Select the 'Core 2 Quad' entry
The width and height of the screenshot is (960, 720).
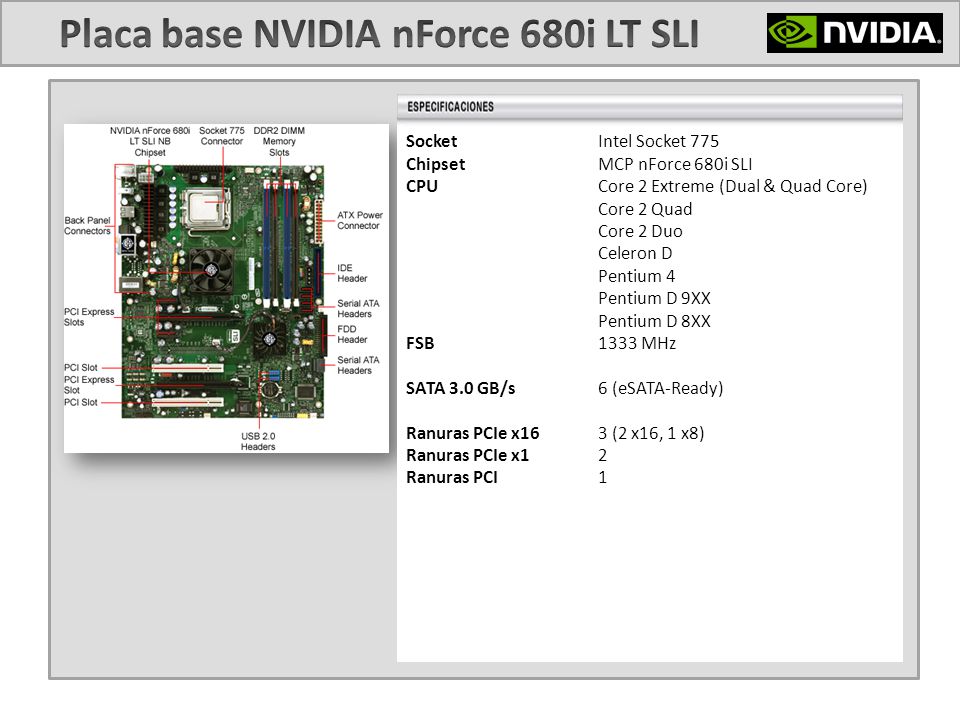[x=645, y=209]
